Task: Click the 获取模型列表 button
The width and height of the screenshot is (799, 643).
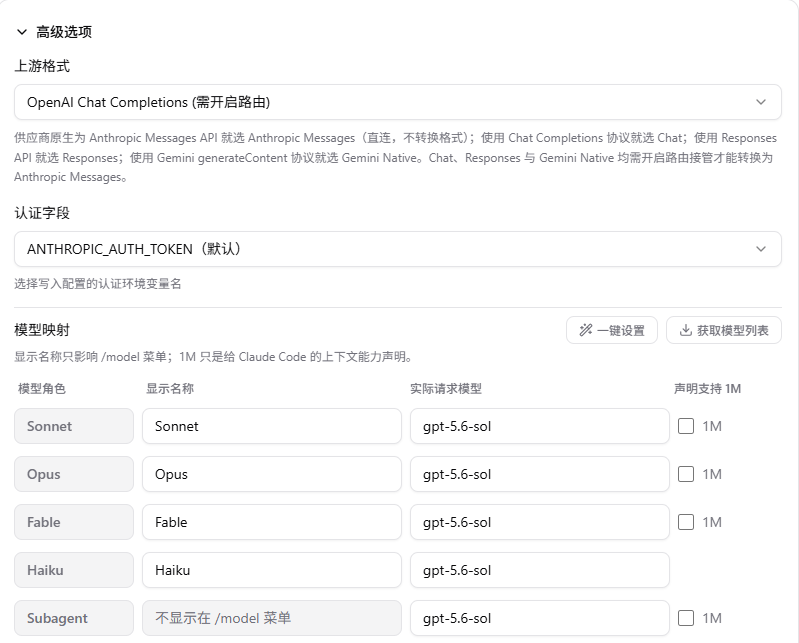Action: [x=724, y=330]
